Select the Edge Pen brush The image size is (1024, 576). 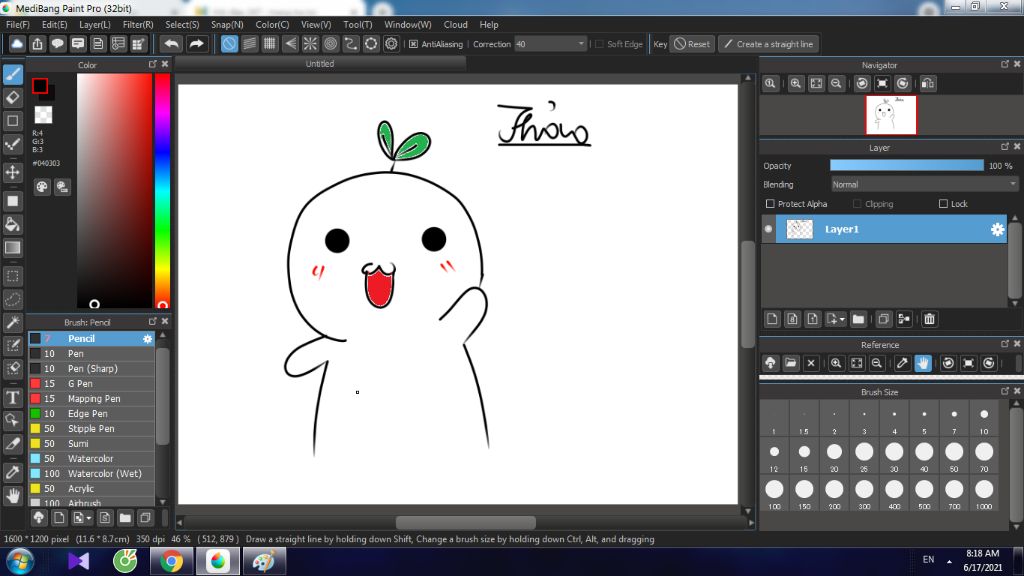91,413
